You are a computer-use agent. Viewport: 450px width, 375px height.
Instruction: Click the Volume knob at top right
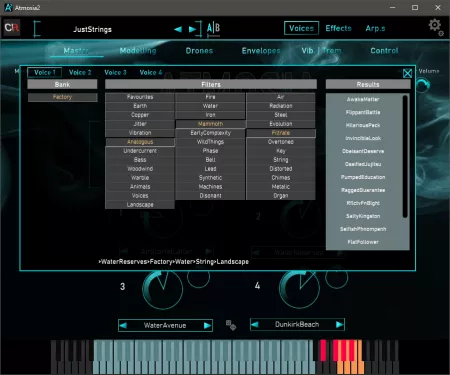coord(423,85)
